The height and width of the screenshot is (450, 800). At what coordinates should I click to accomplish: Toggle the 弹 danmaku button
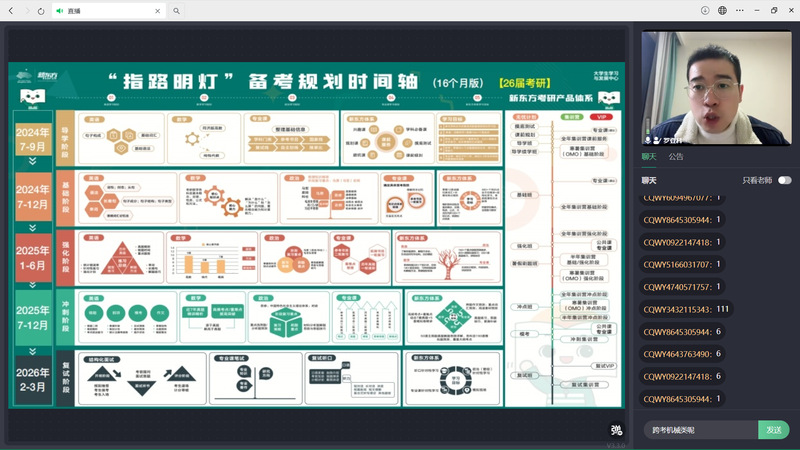pos(616,430)
